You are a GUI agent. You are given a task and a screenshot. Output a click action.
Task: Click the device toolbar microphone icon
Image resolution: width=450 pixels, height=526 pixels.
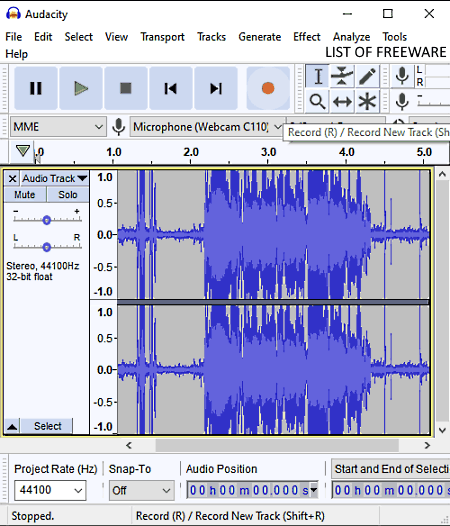tap(118, 127)
